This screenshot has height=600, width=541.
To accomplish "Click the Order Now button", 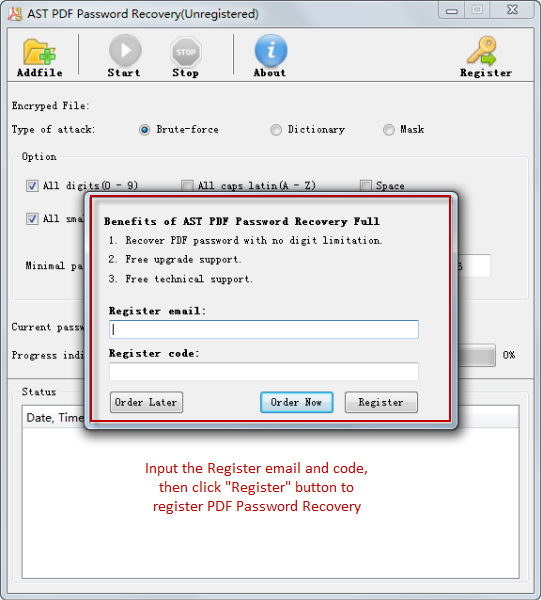I will coord(297,402).
